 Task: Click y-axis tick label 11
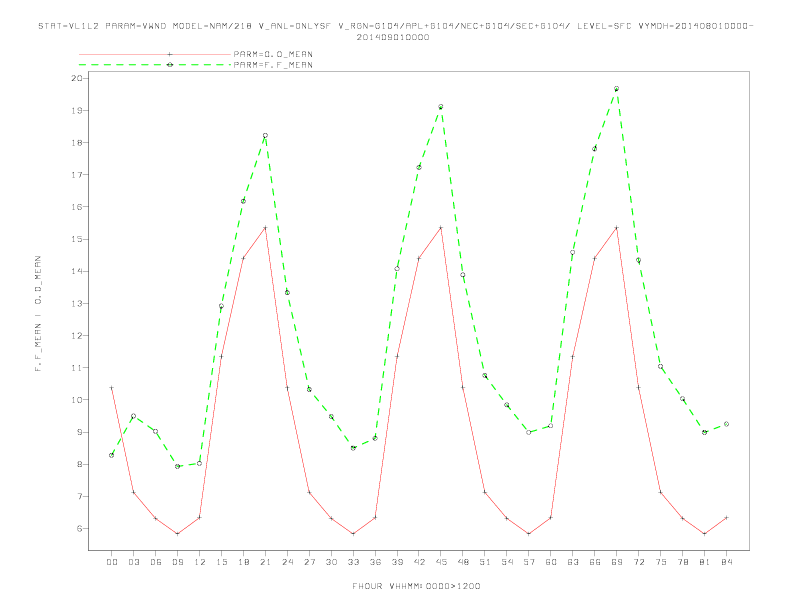77,368
